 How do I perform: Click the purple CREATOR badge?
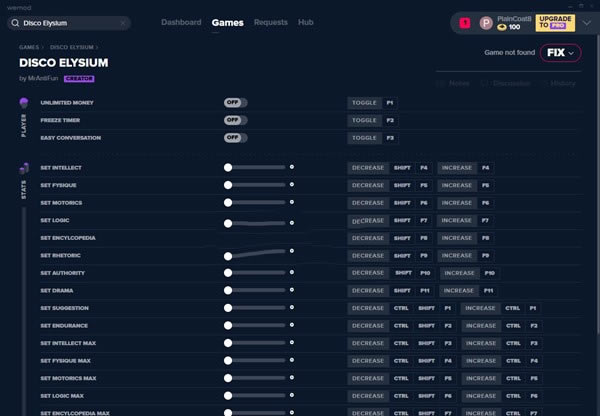point(79,78)
